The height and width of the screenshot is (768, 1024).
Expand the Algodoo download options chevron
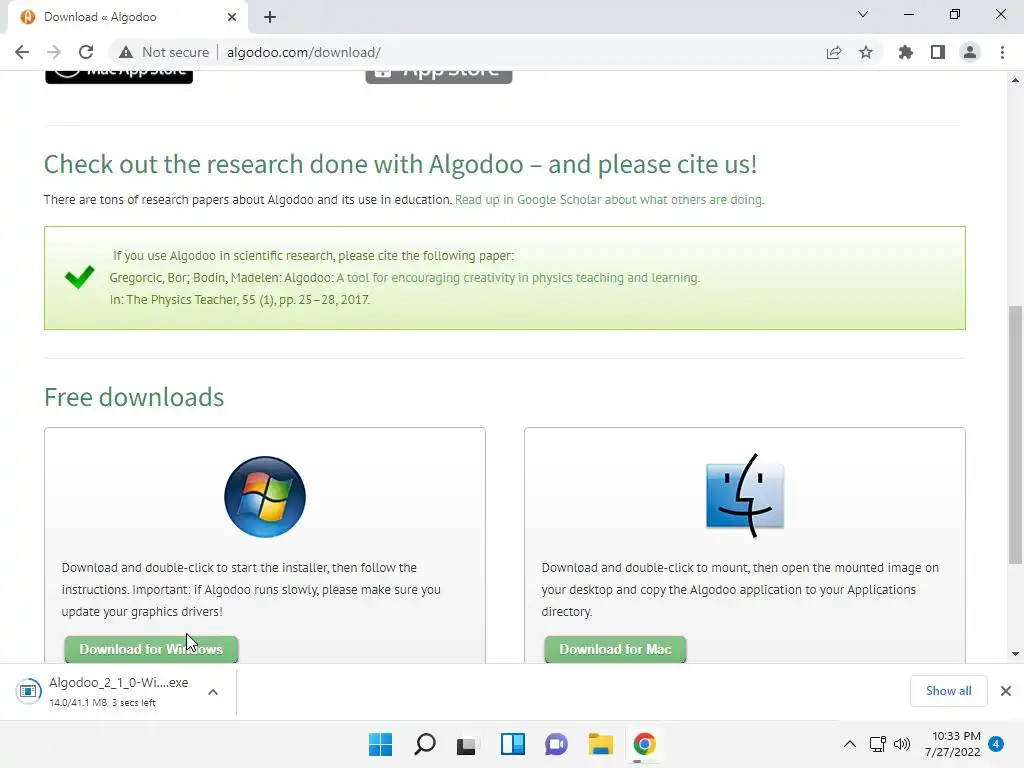(x=213, y=692)
